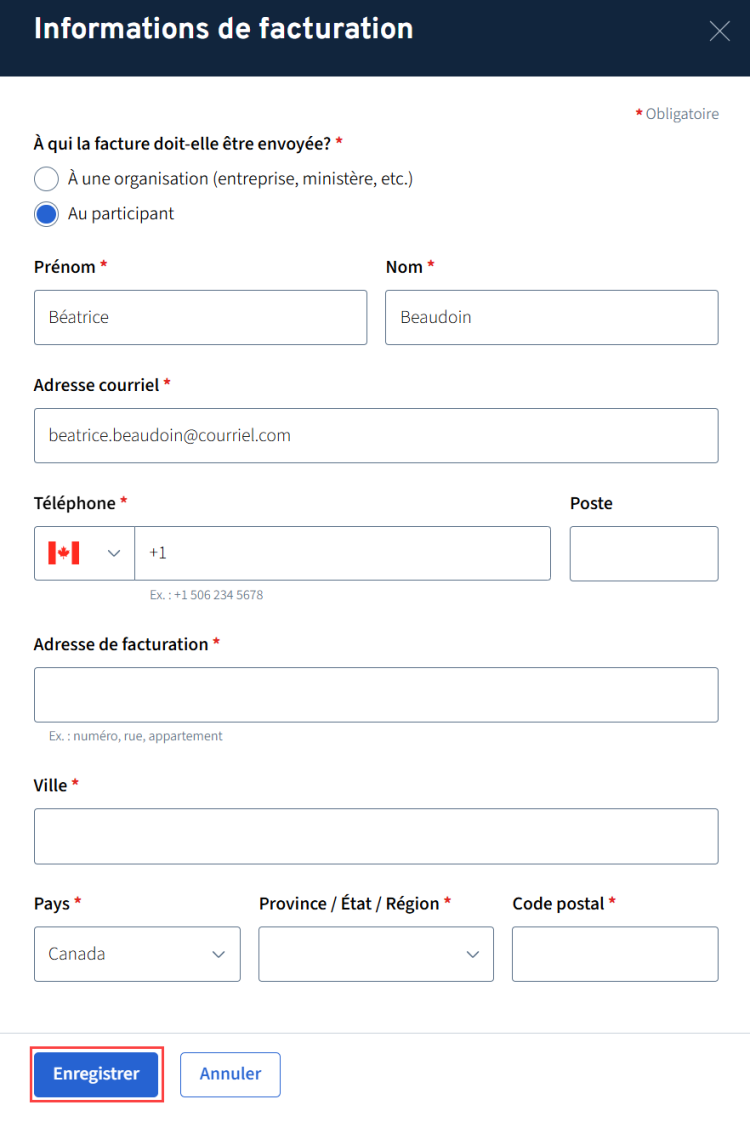Focus the Adresse de facturation field
Viewport: 750px width, 1122px height.
click(375, 694)
